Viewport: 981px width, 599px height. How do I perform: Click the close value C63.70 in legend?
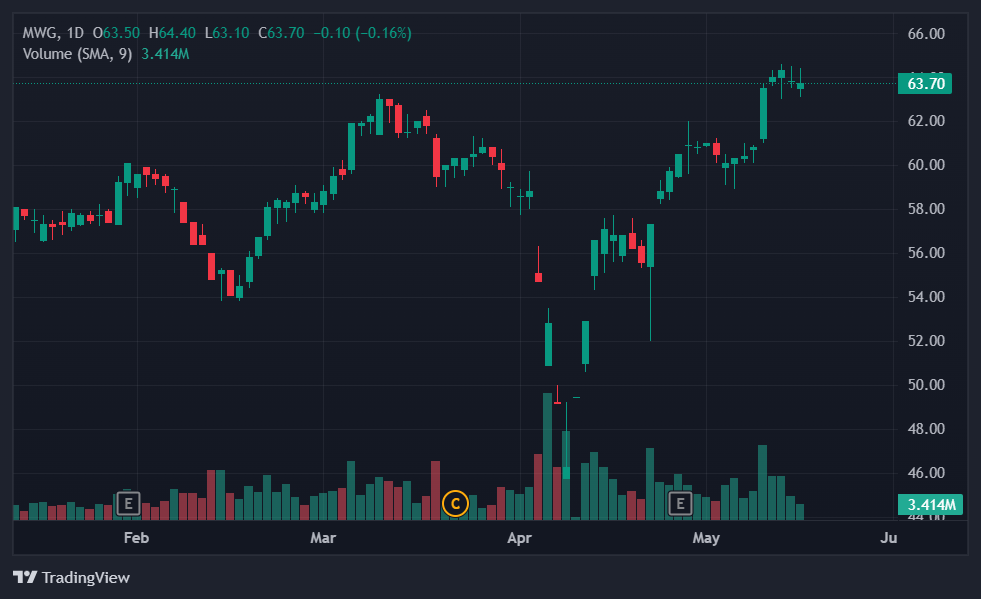pos(282,33)
